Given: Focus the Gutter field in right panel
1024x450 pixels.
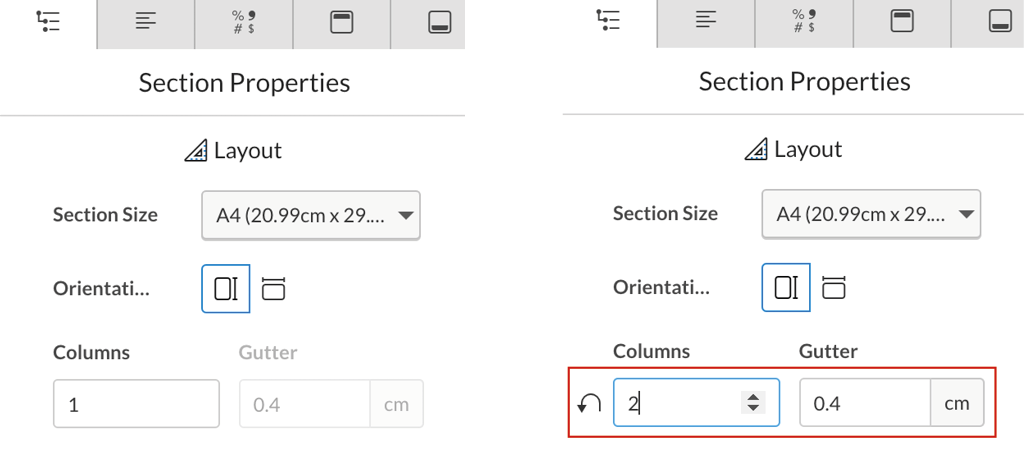Looking at the screenshot, I should click(865, 403).
